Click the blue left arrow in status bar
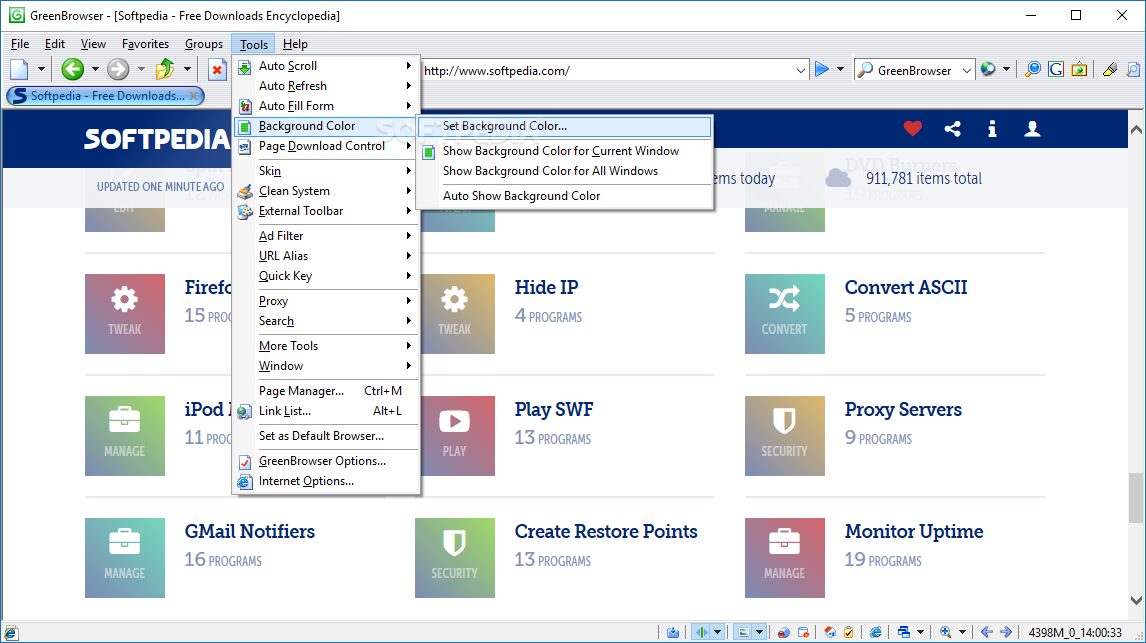This screenshot has height=643, width=1146. click(x=987, y=632)
